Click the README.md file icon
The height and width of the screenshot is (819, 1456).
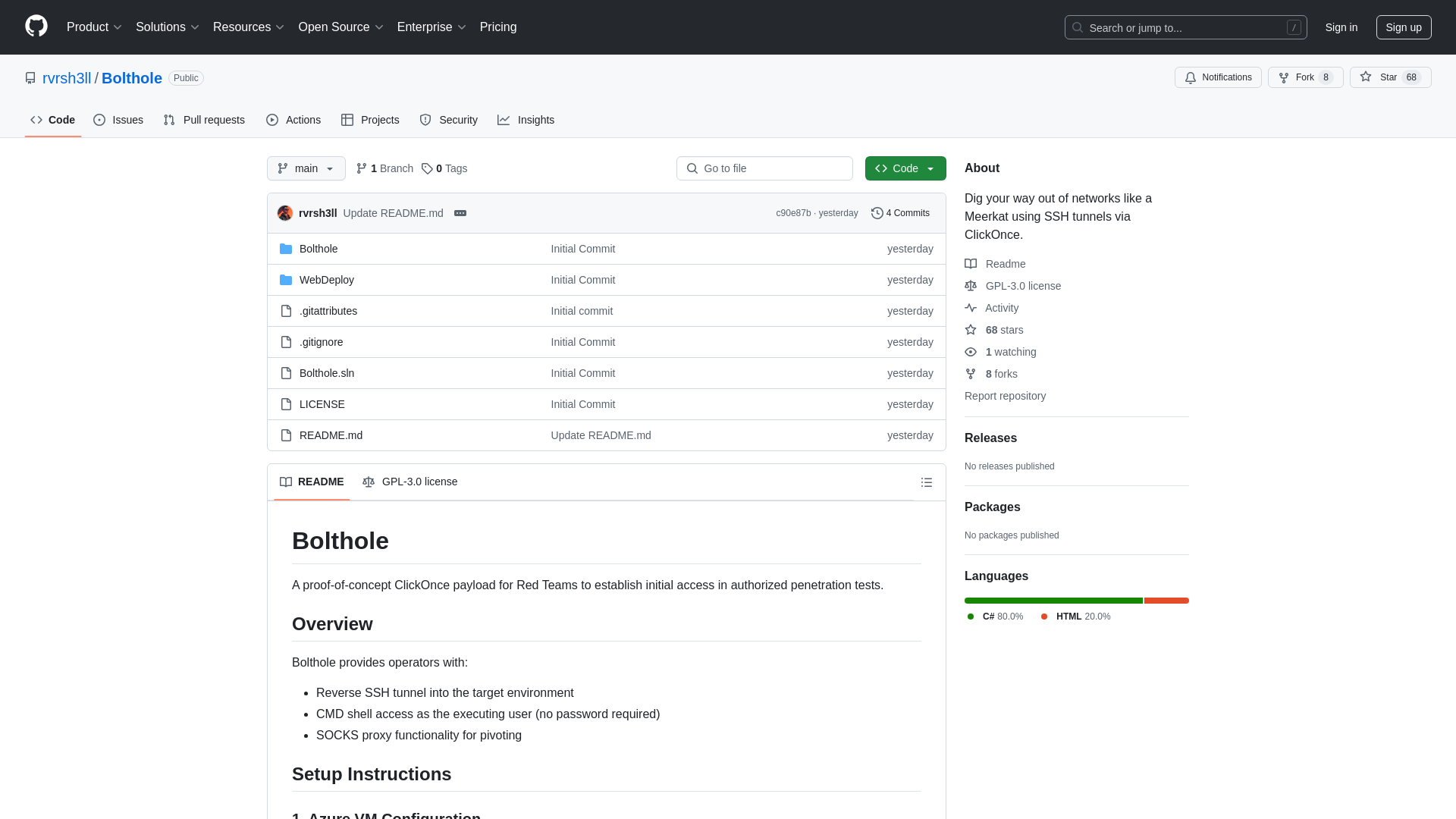[286, 435]
